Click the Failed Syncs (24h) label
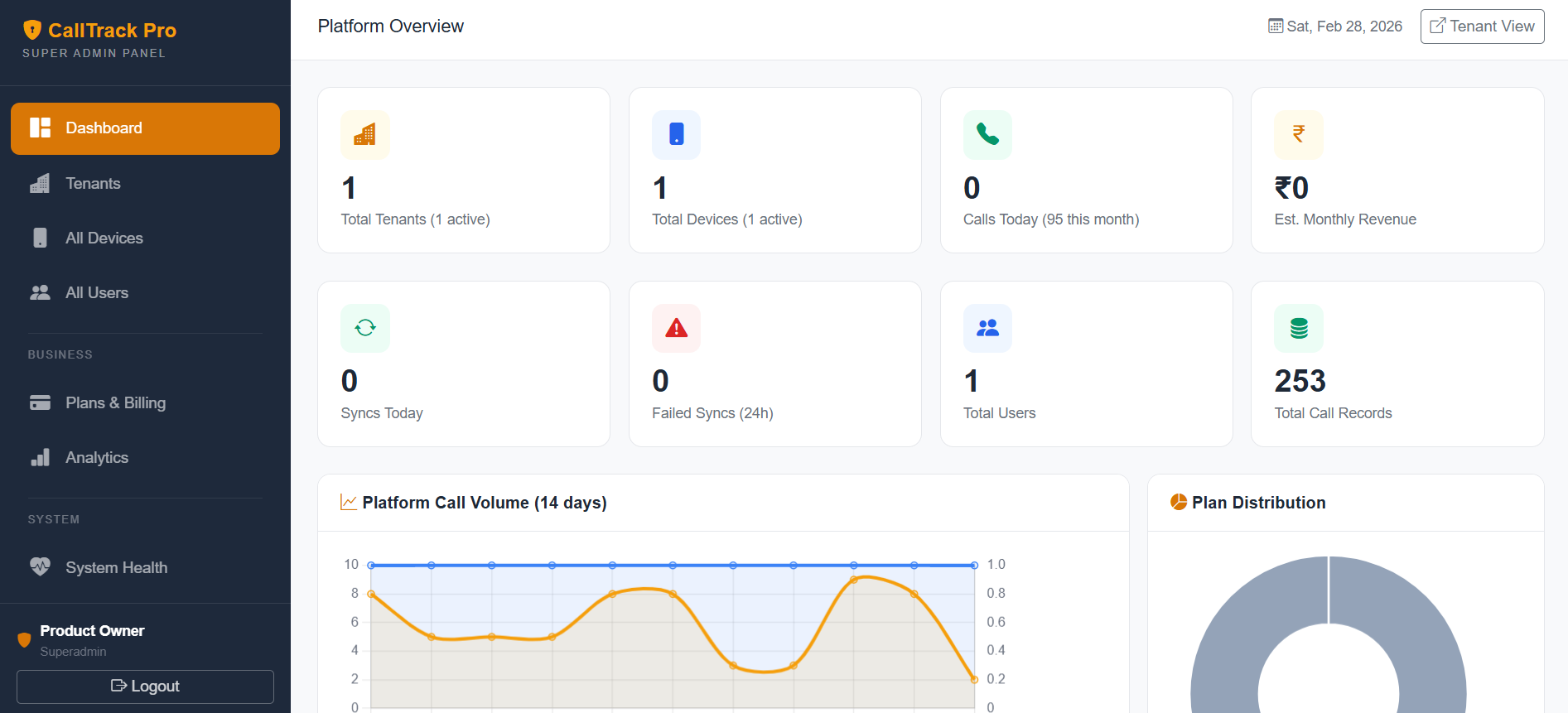The height and width of the screenshot is (713, 1568). 712,413
